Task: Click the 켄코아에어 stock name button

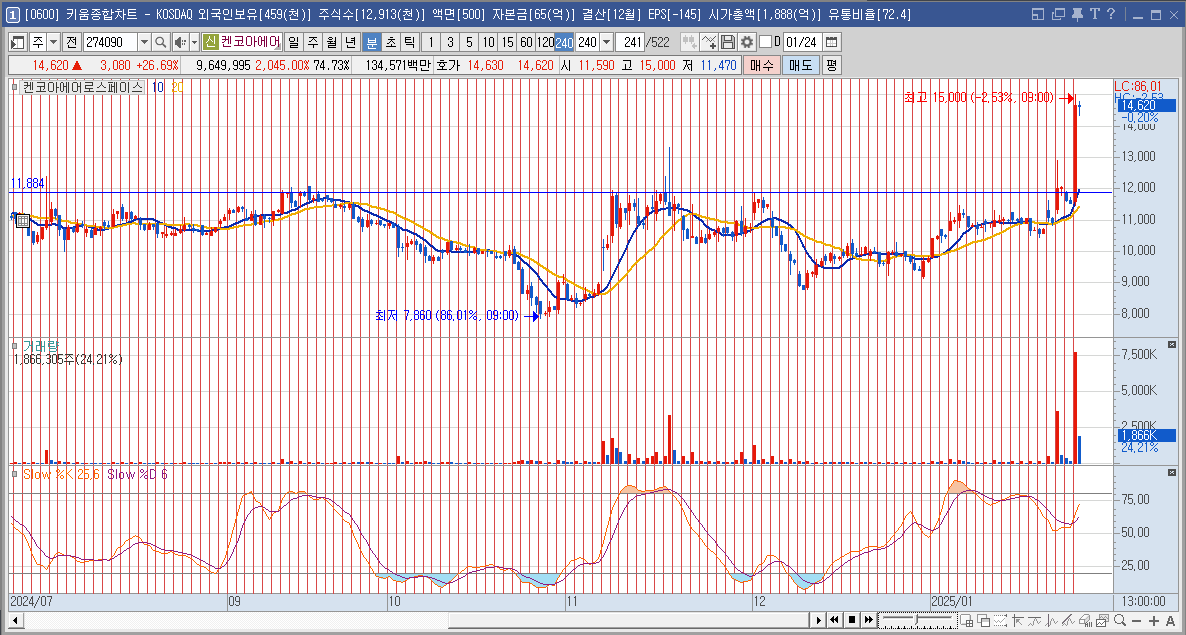Action: (251, 42)
